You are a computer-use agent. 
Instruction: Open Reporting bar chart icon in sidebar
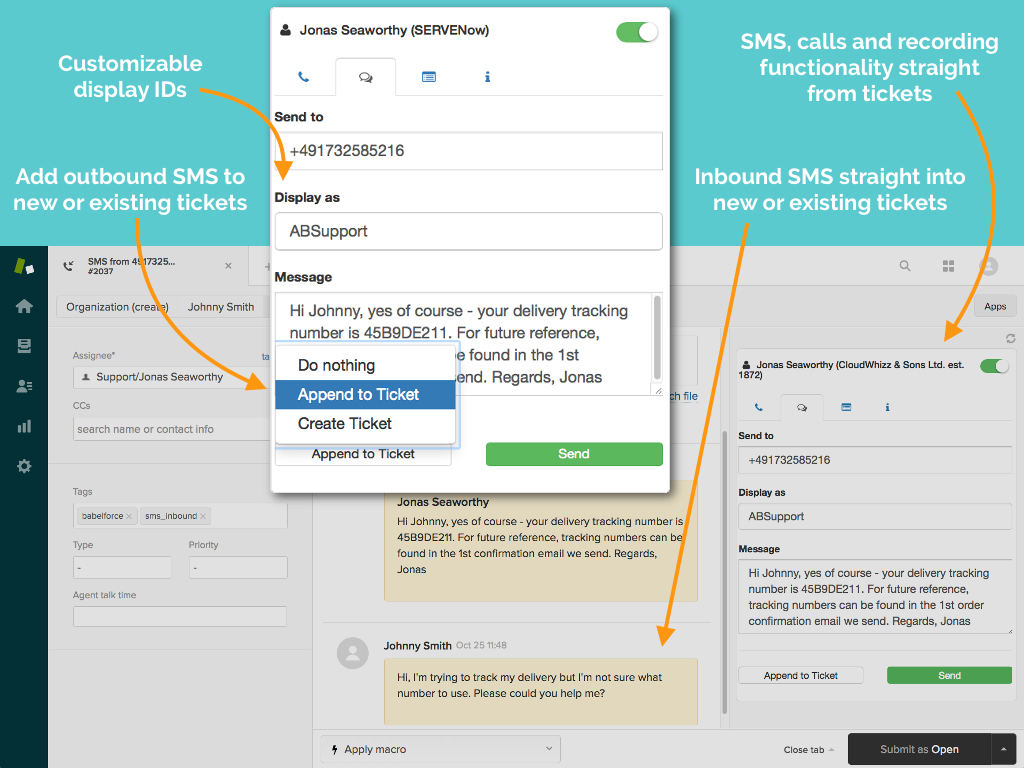(24, 426)
